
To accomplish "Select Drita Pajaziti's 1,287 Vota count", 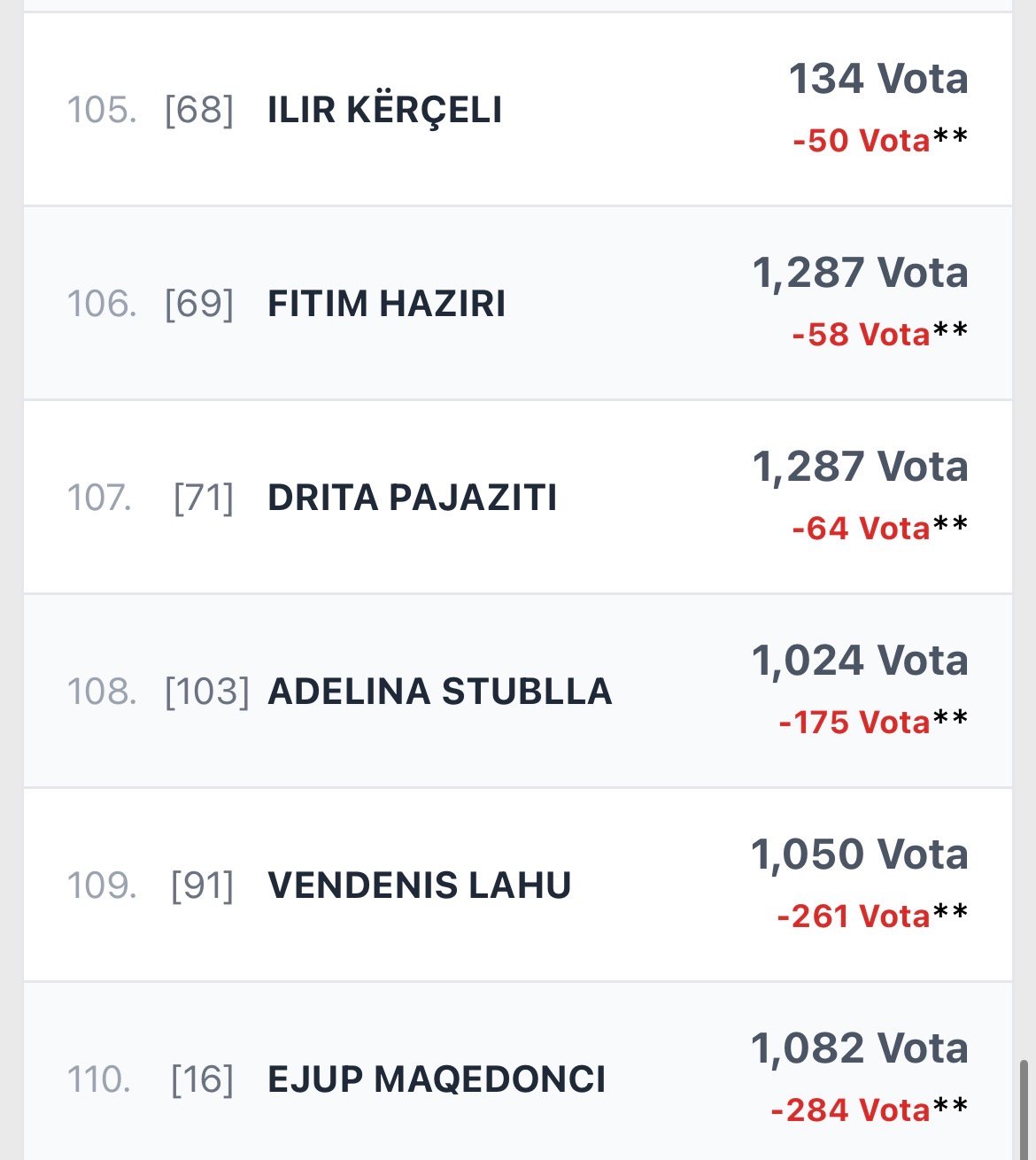I will point(860,467).
